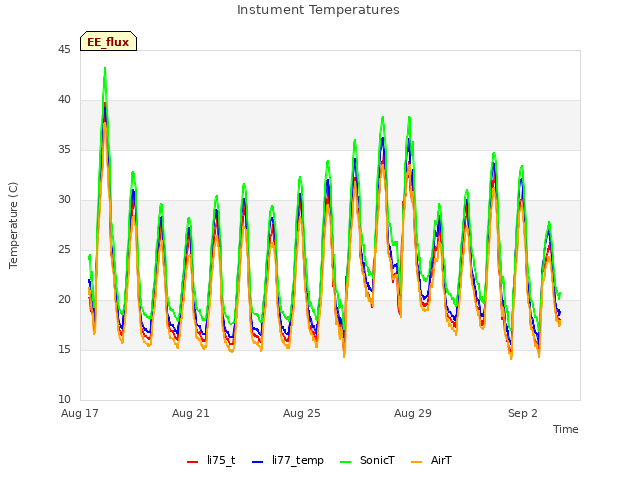Viewport: 640px width, 480px height.
Task: Click the 35 y-axis tick label
Action: tap(64, 150)
